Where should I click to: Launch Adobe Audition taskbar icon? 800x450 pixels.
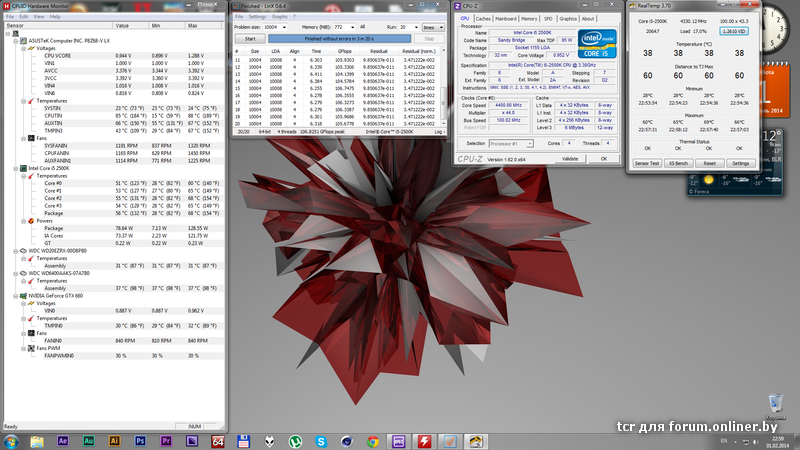(89, 441)
